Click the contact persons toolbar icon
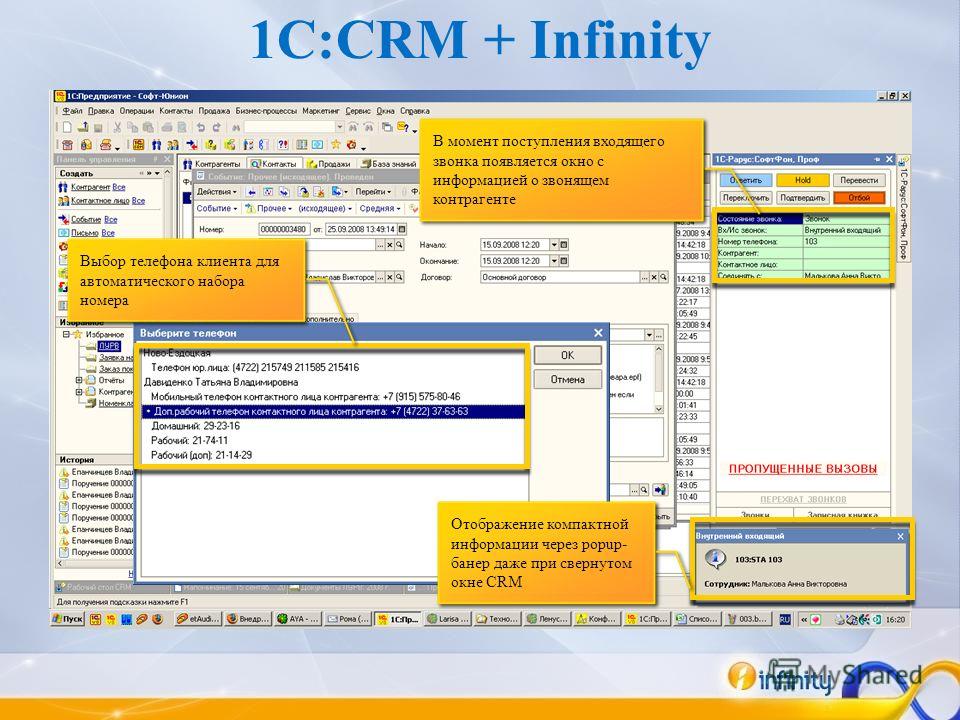This screenshot has height=720, width=960. click(x=173, y=144)
